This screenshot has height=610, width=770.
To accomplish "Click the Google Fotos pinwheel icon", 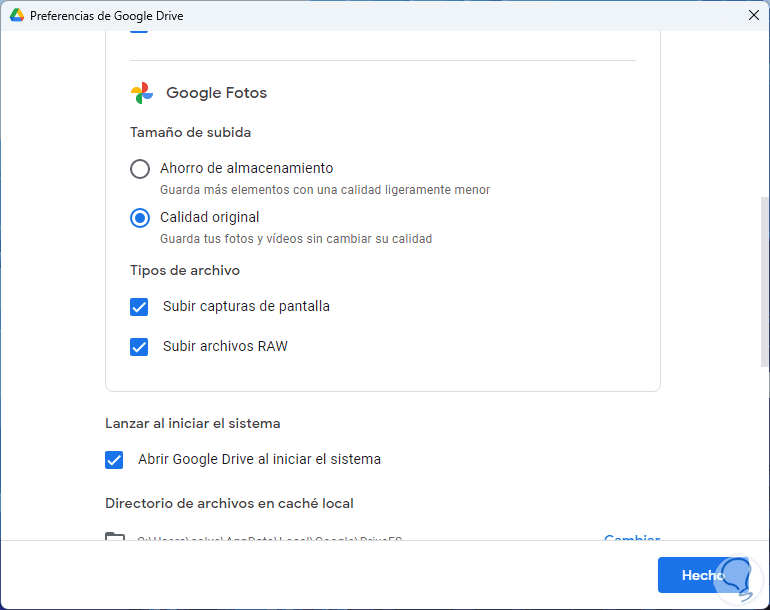I will [x=142, y=93].
